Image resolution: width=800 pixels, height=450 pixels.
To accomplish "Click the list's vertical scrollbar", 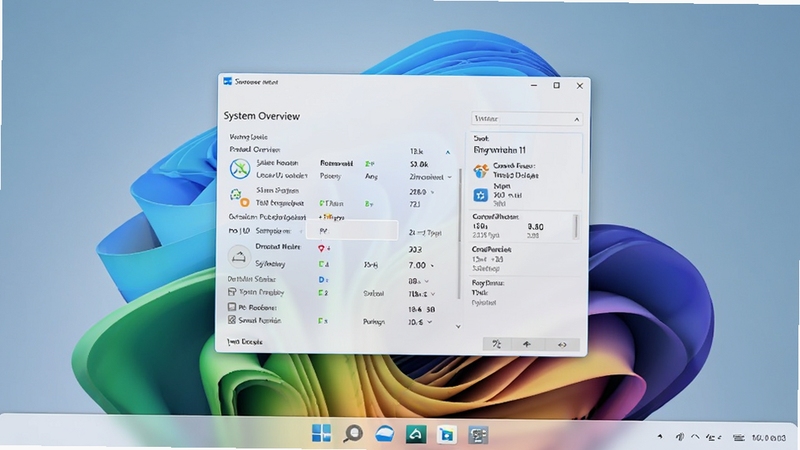I will tap(460, 234).
